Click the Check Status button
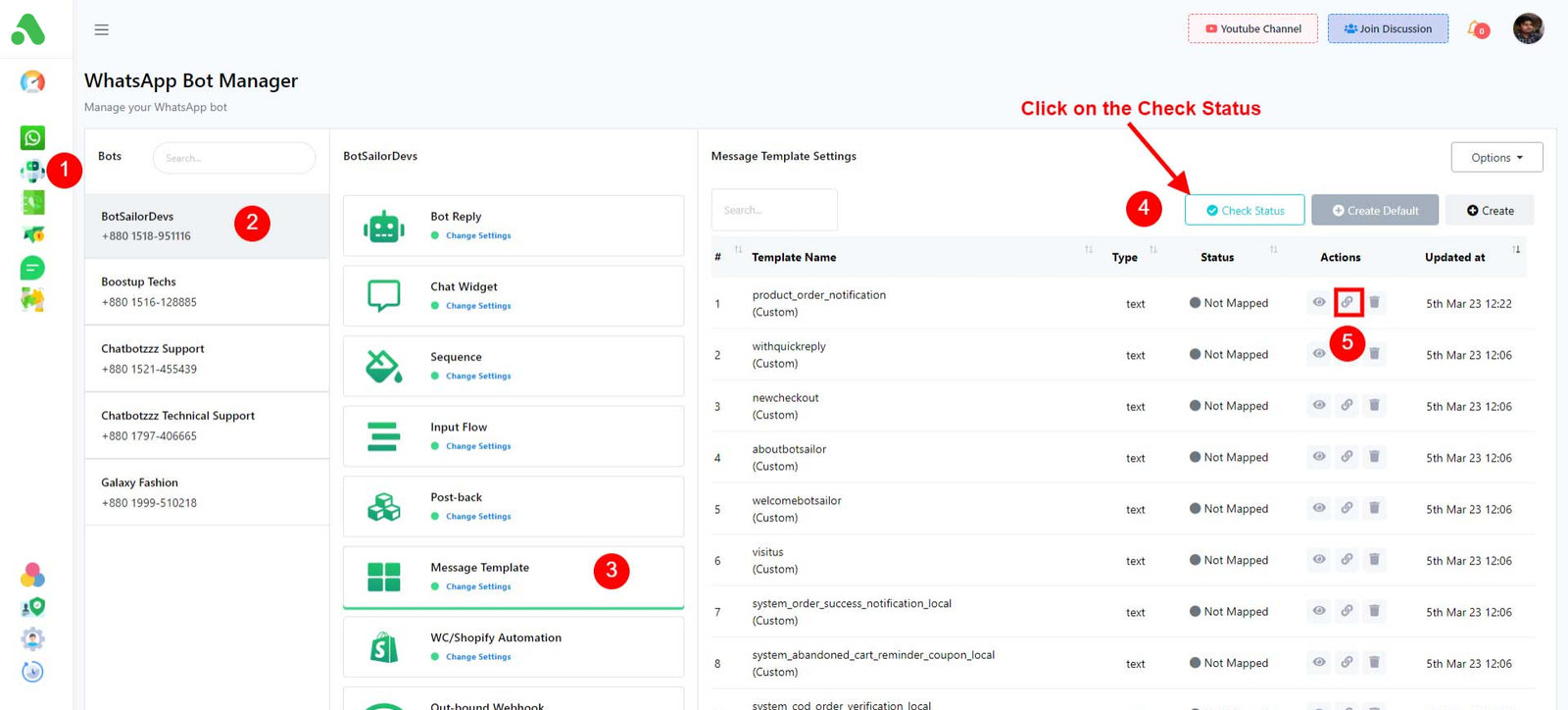The height and width of the screenshot is (710, 1568). 1245,210
